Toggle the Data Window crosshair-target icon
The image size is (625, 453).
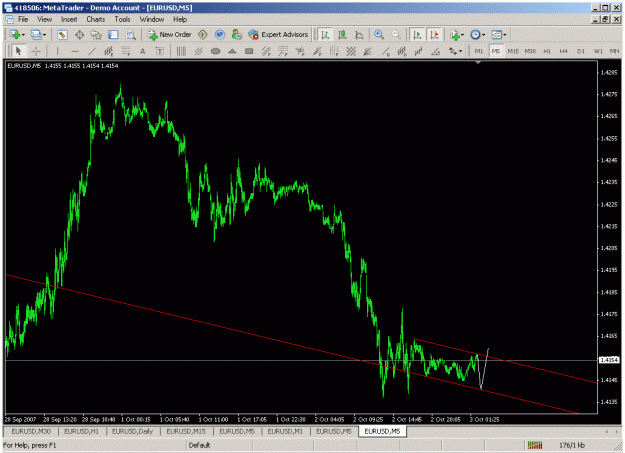(79, 35)
